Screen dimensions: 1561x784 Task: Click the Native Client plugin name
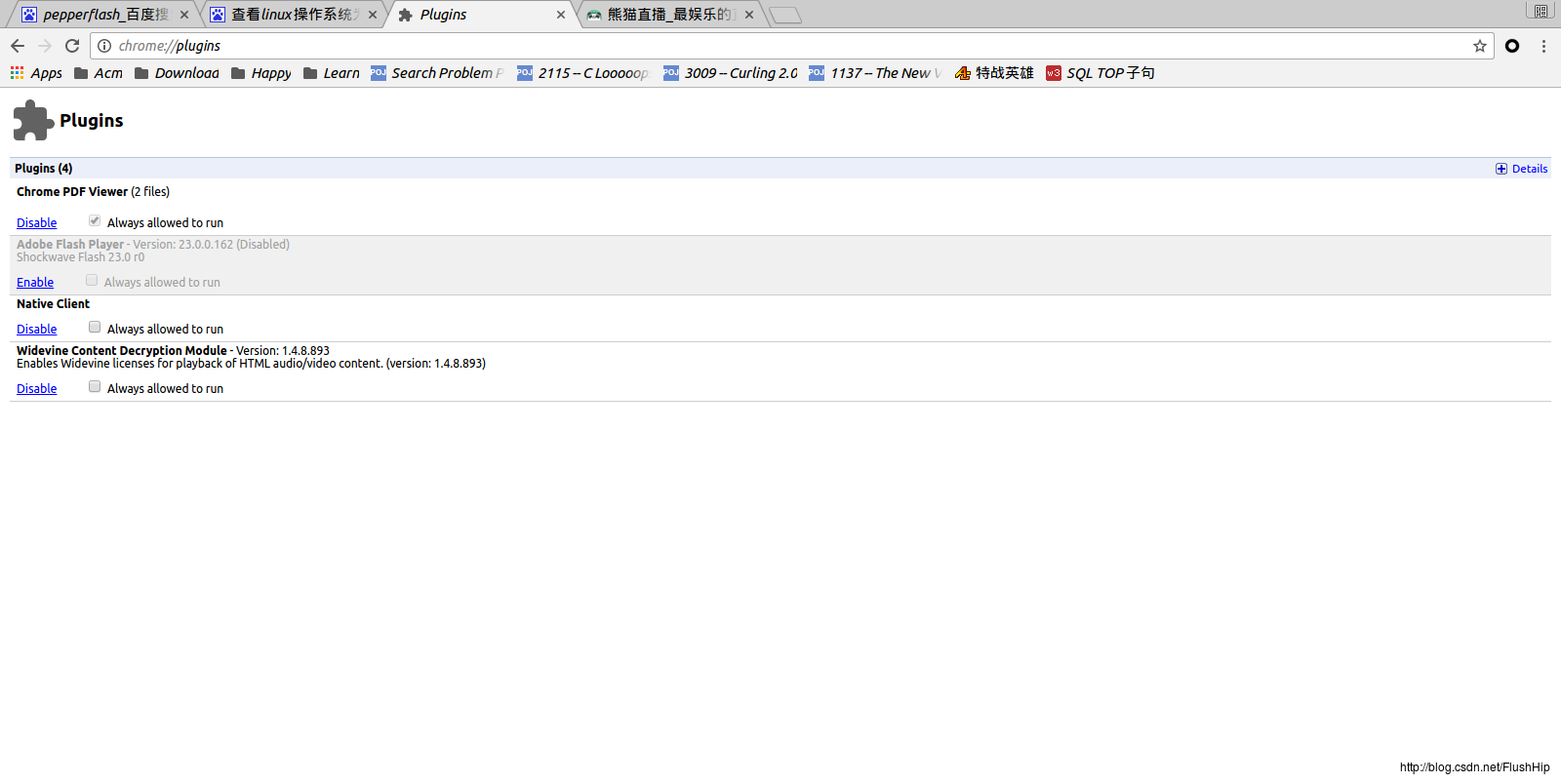coord(53,304)
